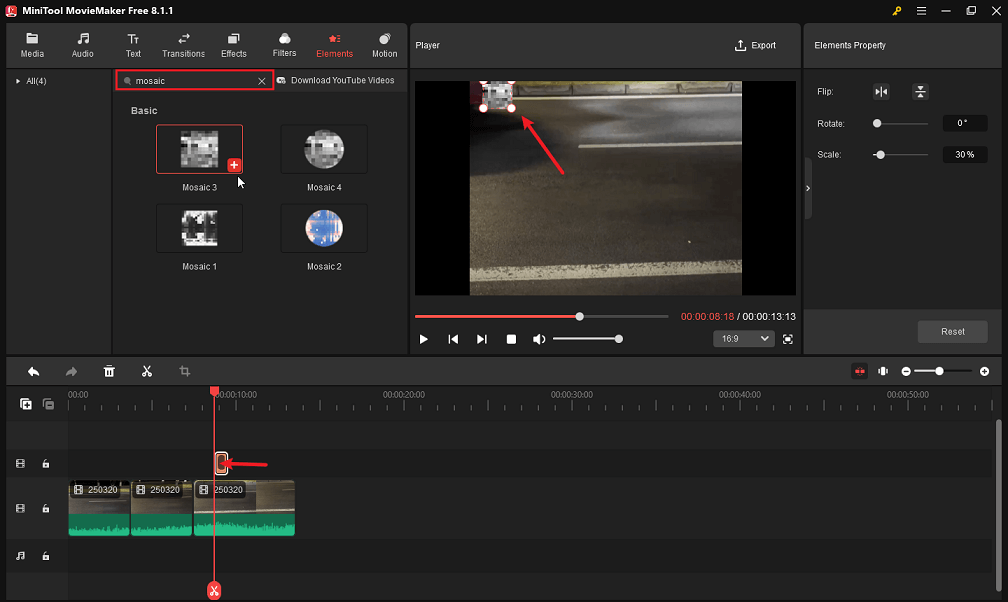Toggle lock on the audio track
Screen dimensions: 1008x602
pos(46,556)
